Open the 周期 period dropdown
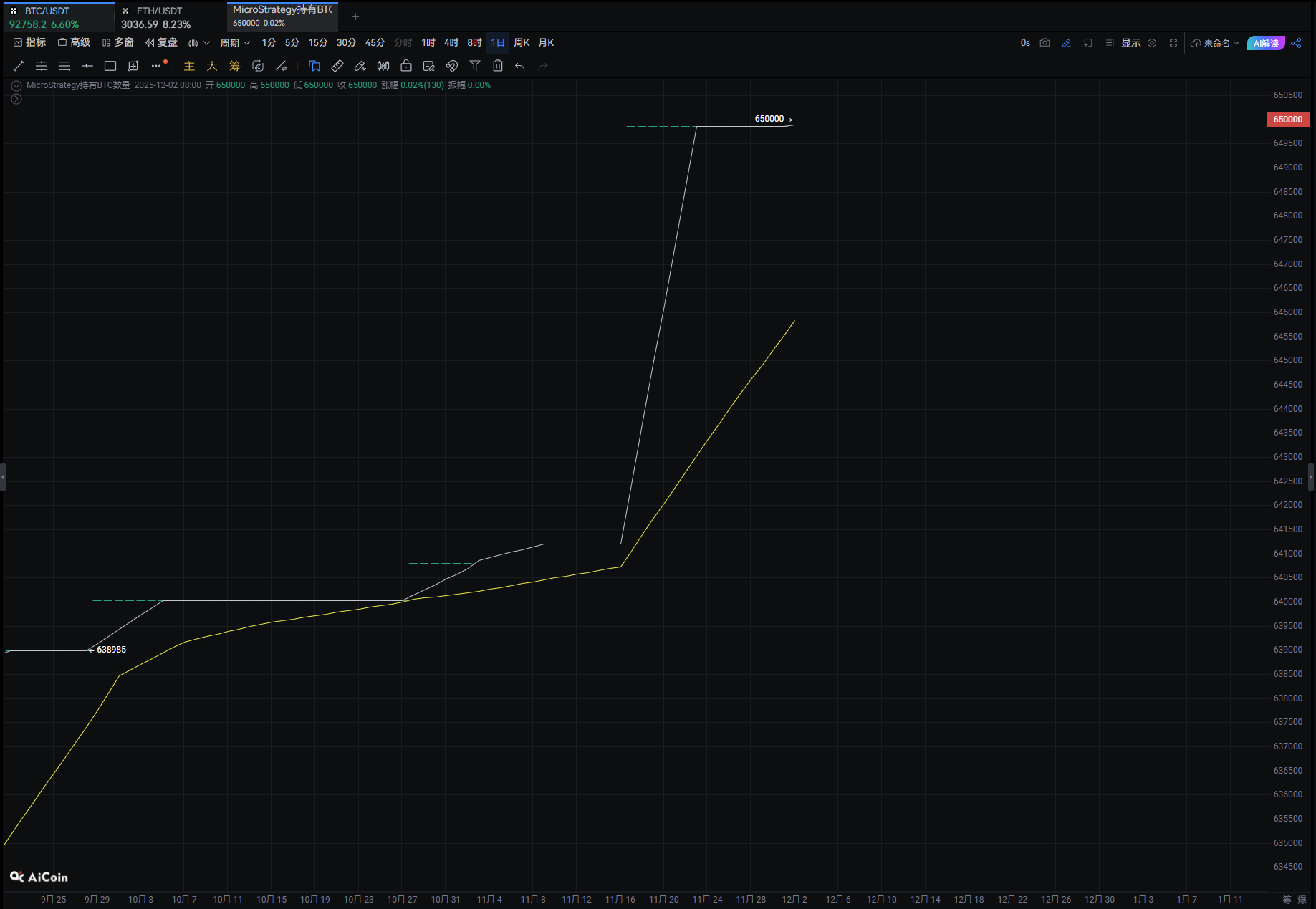This screenshot has width=1316, height=909. coord(234,43)
